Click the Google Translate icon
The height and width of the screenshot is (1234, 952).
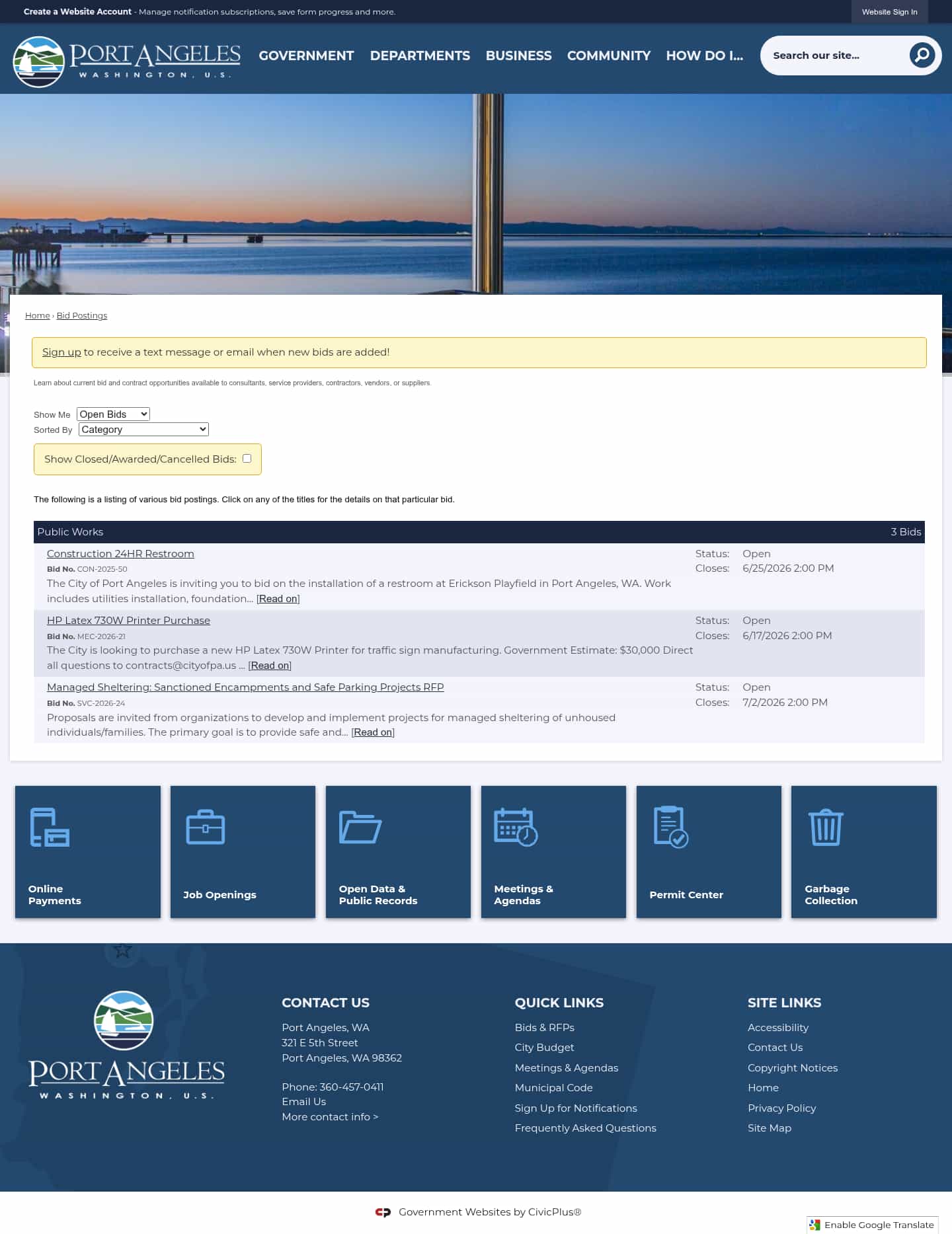tap(814, 1225)
